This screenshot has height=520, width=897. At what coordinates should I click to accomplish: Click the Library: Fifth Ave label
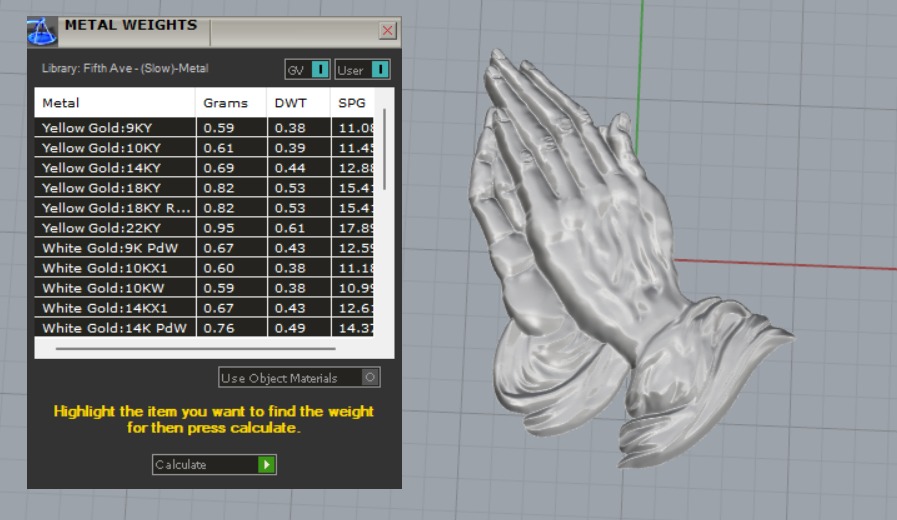click(125, 68)
